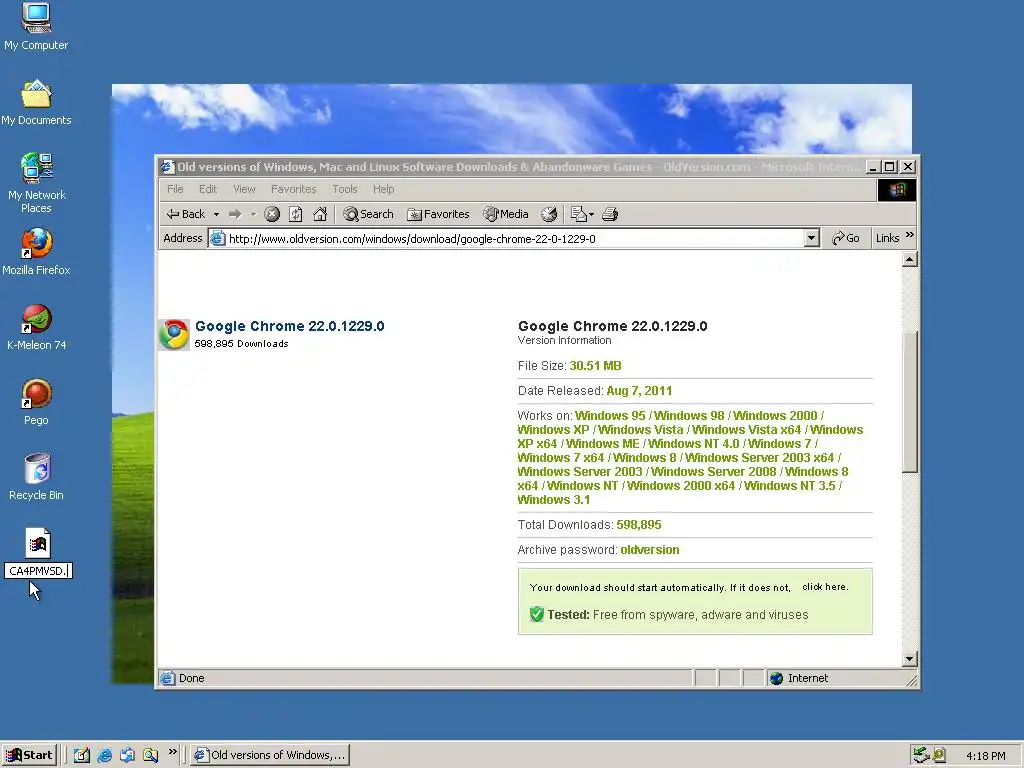The image size is (1024, 768).
Task: Select the Pego desktop shortcut
Action: (x=37, y=402)
